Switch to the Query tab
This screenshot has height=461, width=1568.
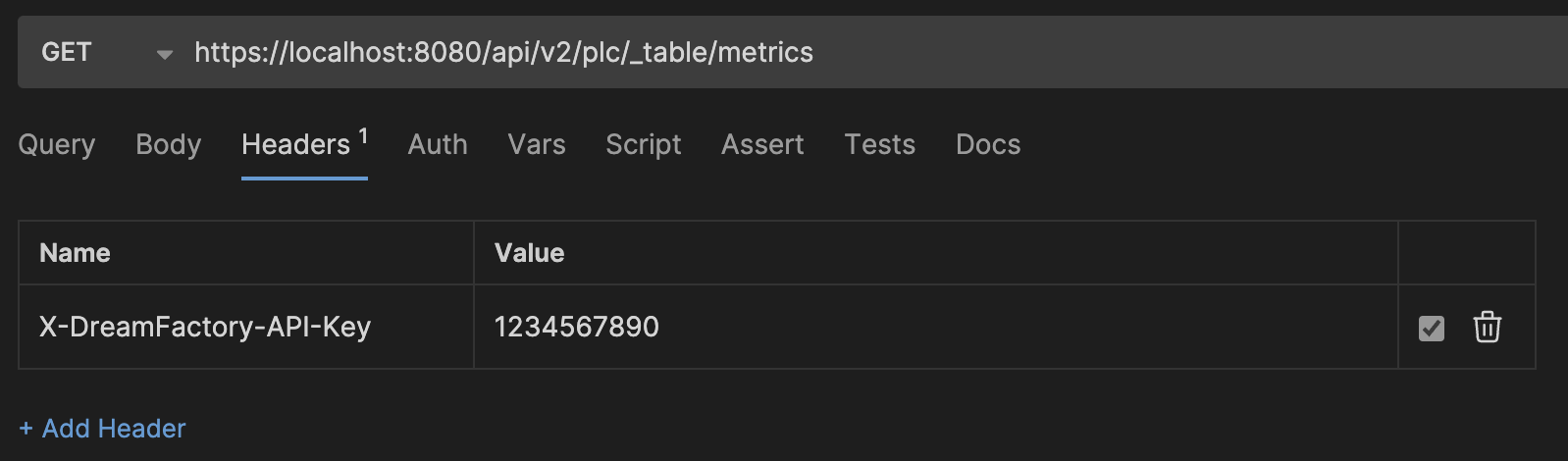click(57, 144)
